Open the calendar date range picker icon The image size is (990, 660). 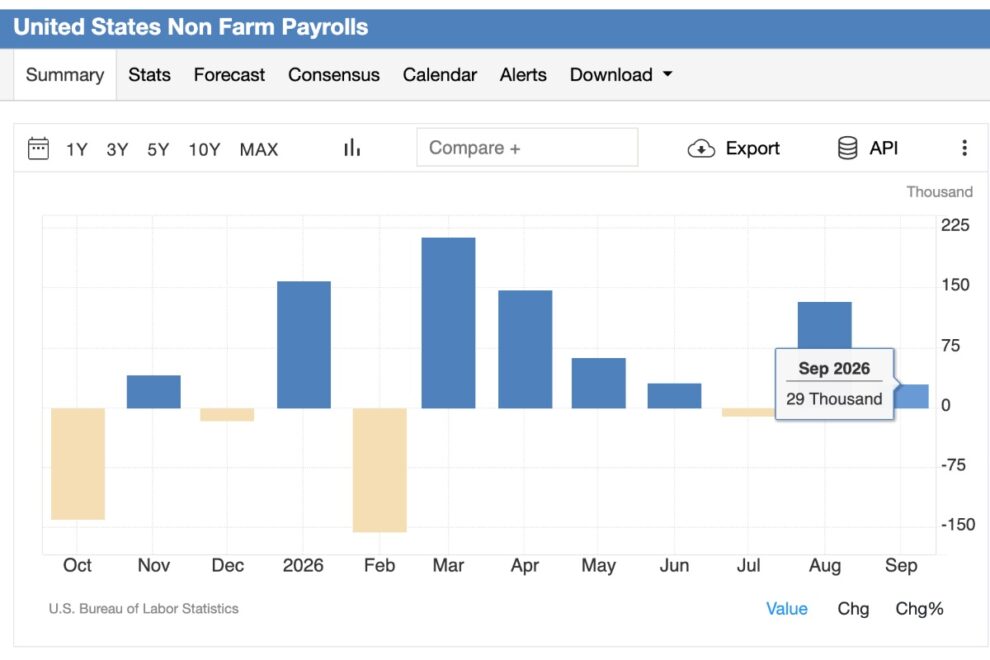(x=38, y=148)
